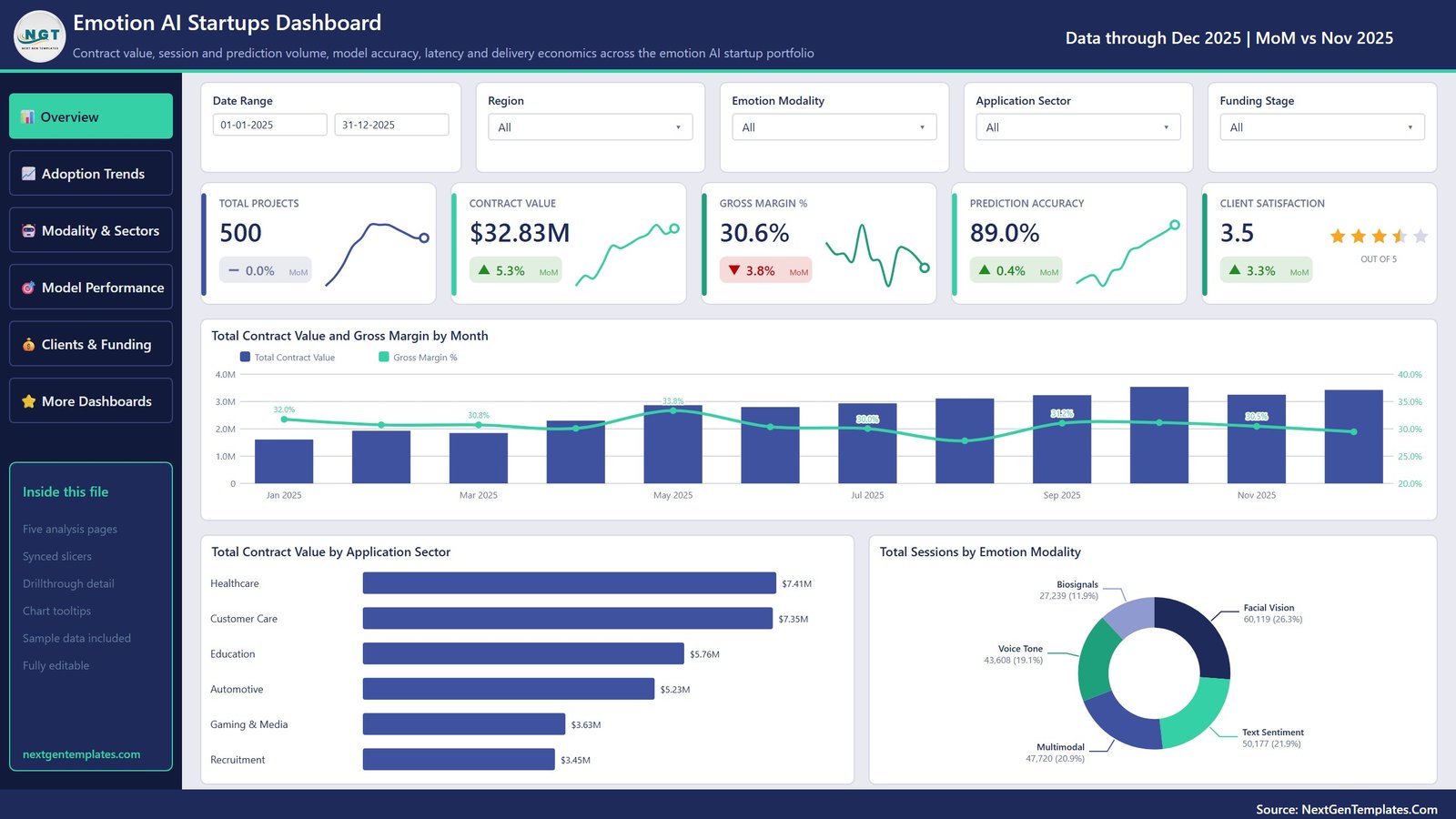Click the NGT logo
The width and height of the screenshot is (1456, 819).
(x=40, y=36)
